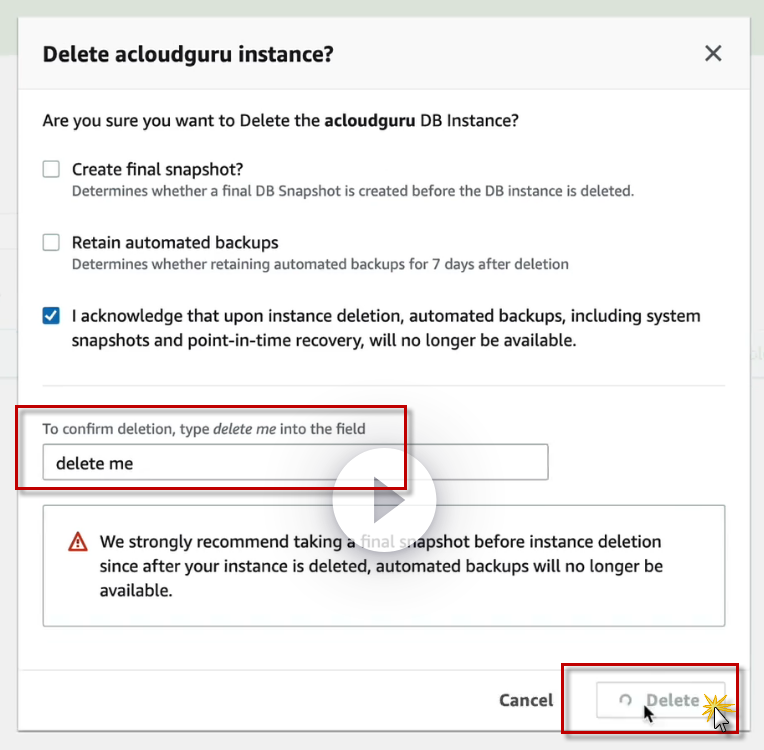The width and height of the screenshot is (764, 750).
Task: Click the 'delete me' confirmation text field
Action: click(295, 463)
